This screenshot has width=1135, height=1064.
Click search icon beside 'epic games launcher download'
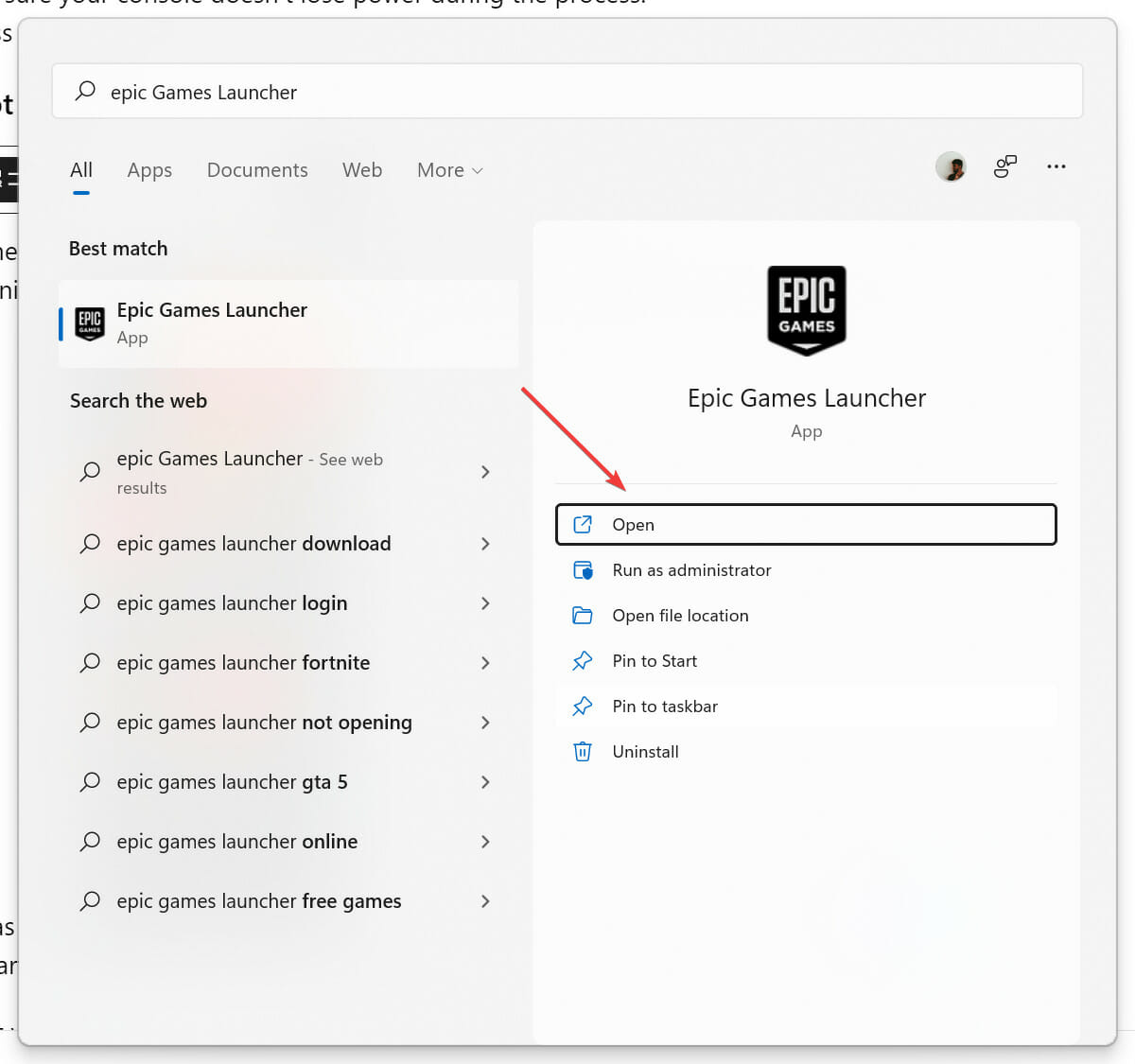pos(90,544)
